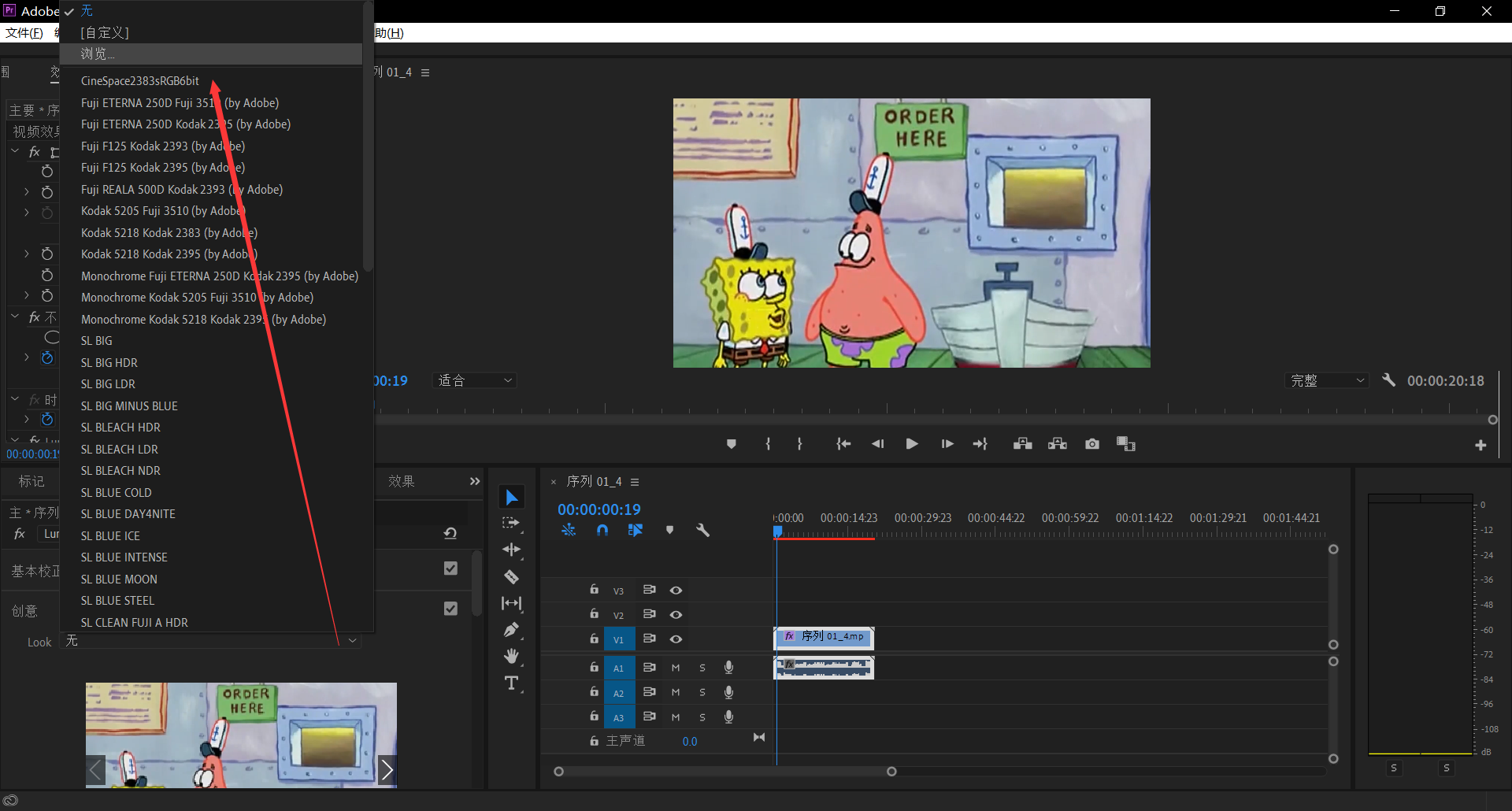Click the timeline wrench settings icon
This screenshot has height=811, width=1512.
[702, 530]
